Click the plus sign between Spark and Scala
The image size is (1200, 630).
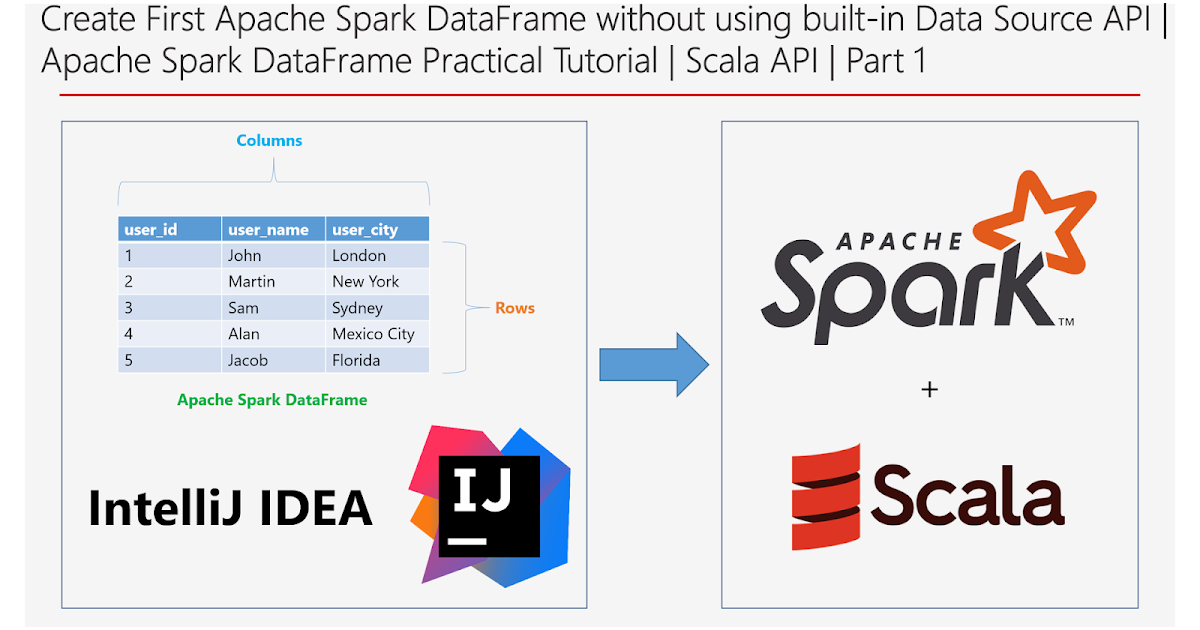click(930, 390)
